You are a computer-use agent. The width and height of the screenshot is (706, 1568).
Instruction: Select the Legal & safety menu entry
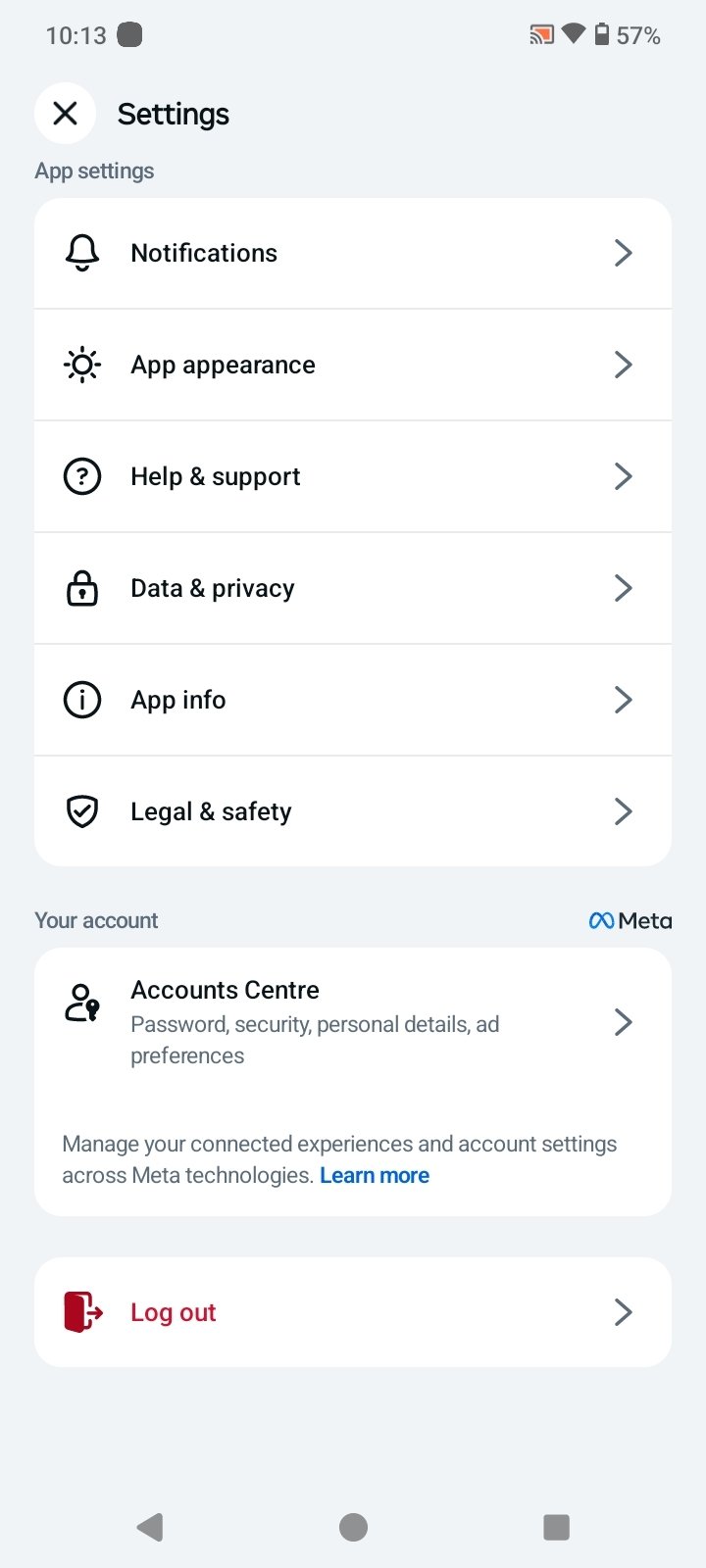click(211, 811)
